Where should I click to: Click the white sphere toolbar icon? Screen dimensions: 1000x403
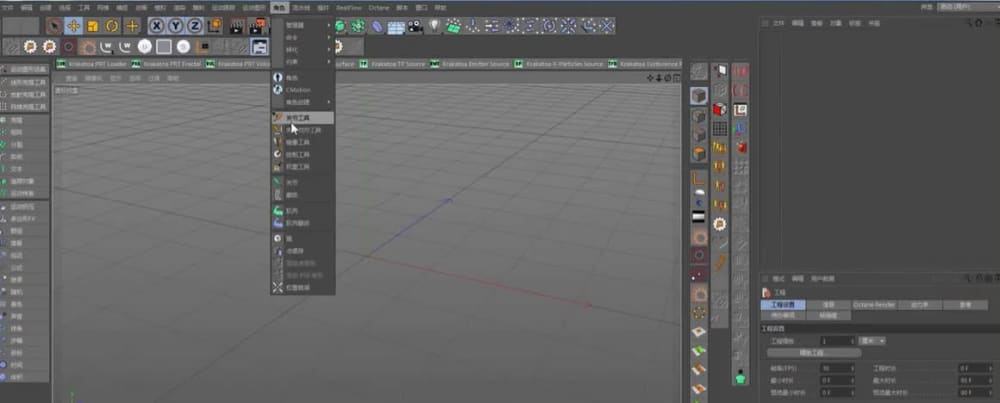[x=145, y=47]
